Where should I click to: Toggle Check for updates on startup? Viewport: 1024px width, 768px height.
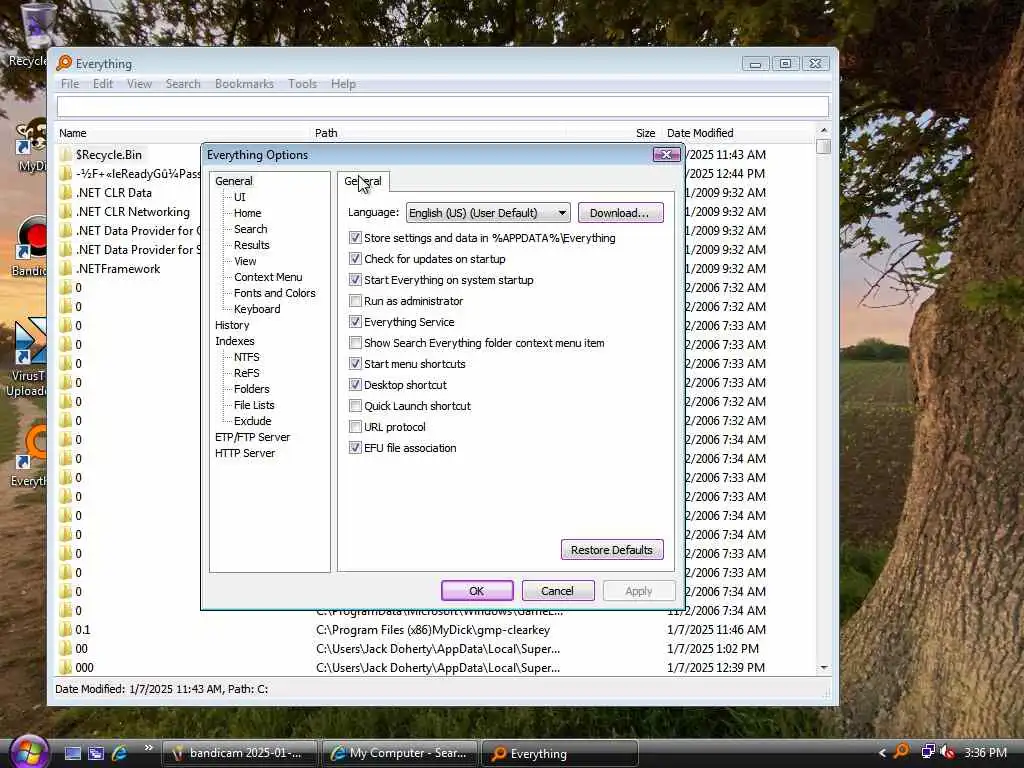[x=355, y=259]
